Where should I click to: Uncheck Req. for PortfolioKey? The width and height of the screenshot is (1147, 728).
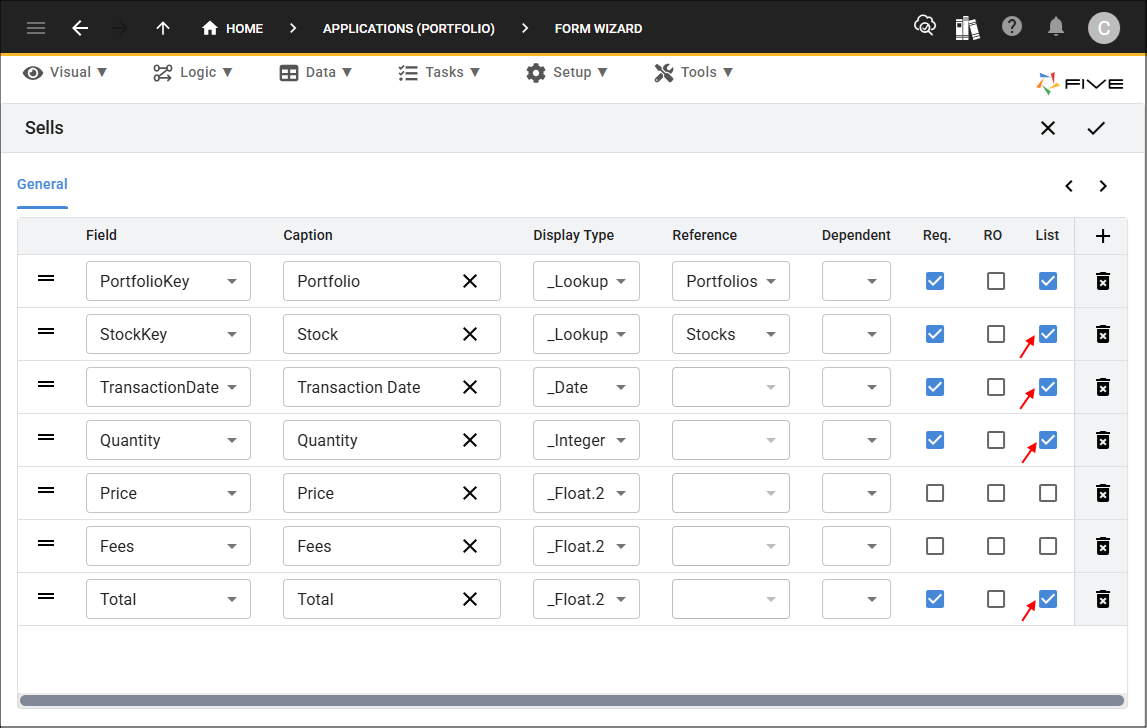pos(935,281)
